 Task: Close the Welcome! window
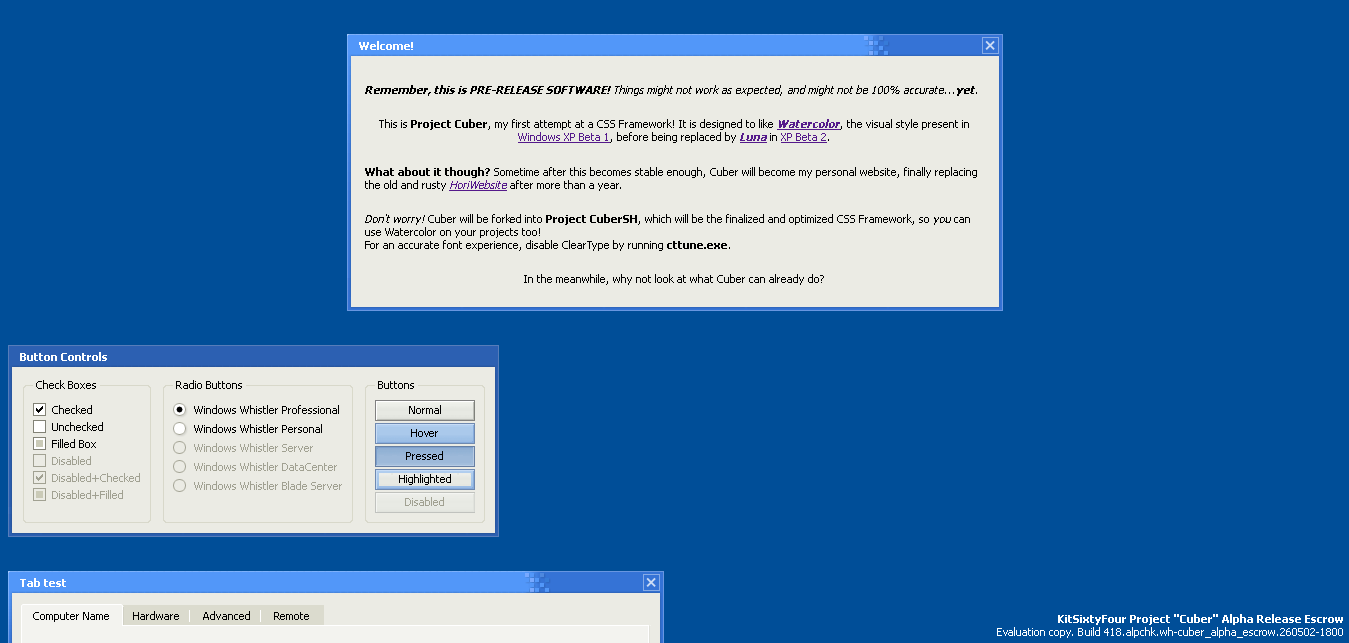[x=989, y=45]
